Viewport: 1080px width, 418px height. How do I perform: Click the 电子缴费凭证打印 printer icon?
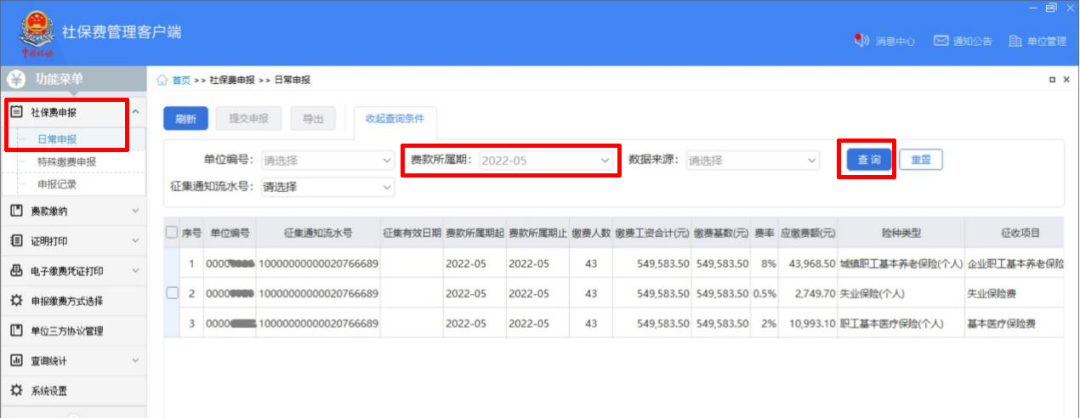pos(18,271)
